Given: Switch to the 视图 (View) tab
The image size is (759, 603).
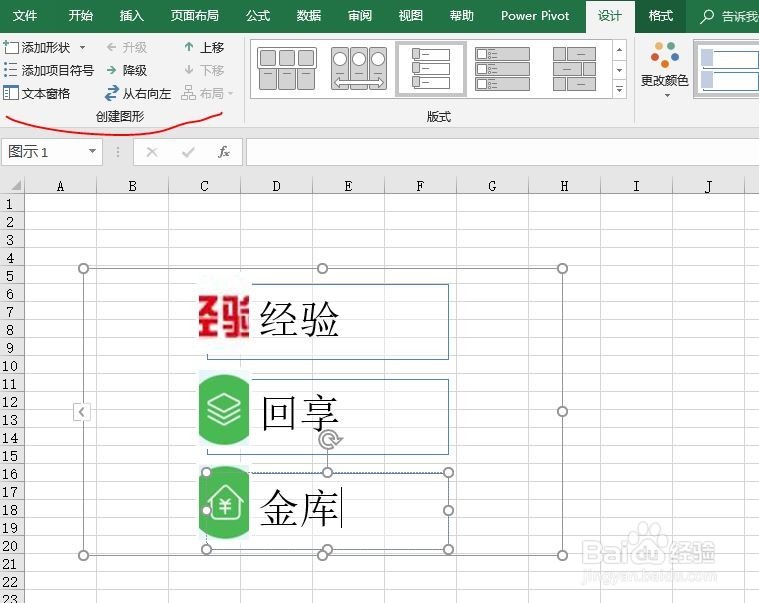Looking at the screenshot, I should 410,16.
